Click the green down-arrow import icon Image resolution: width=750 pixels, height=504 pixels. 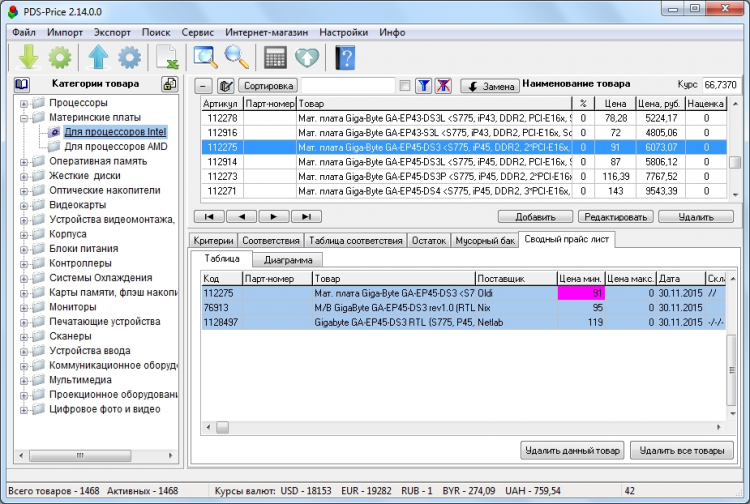[x=28, y=57]
